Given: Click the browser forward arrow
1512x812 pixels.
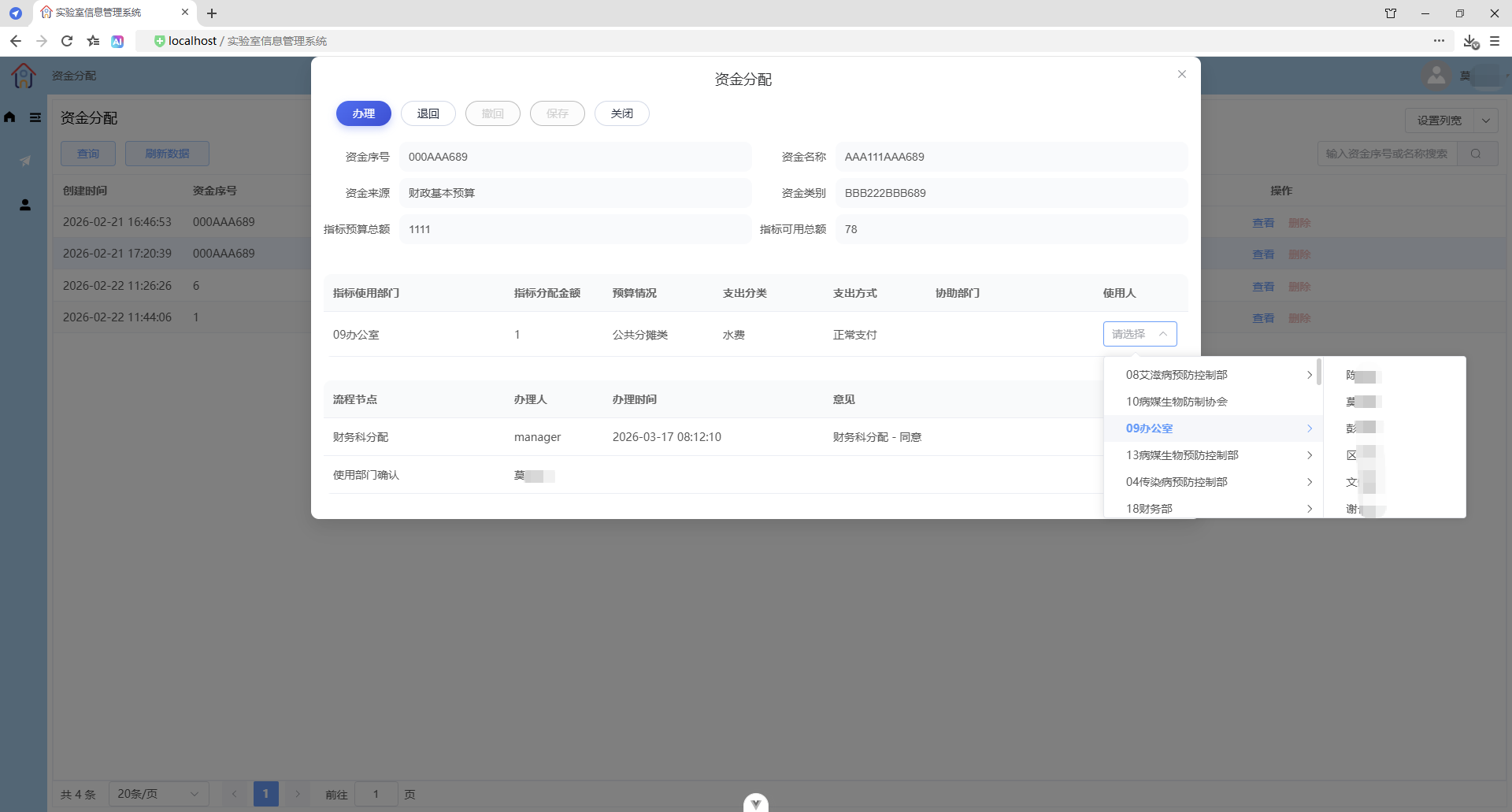Looking at the screenshot, I should tap(42, 41).
